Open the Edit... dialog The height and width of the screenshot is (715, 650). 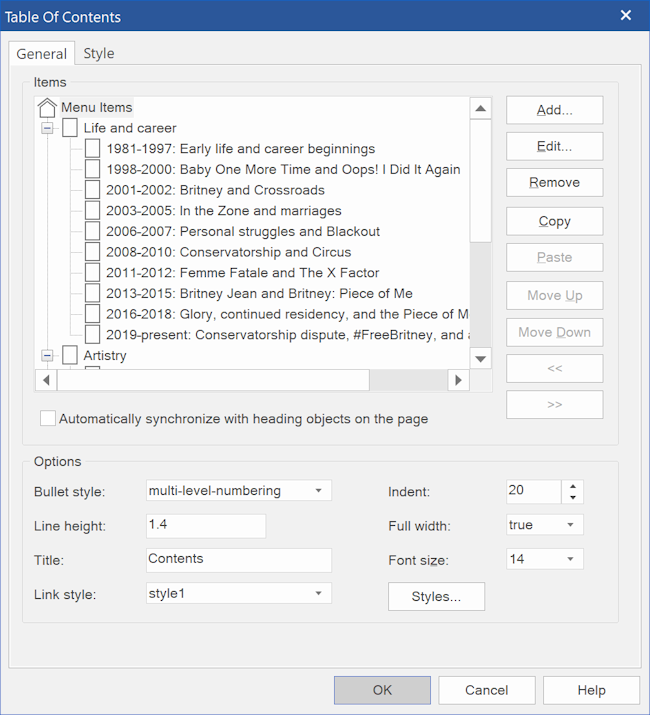click(x=555, y=146)
